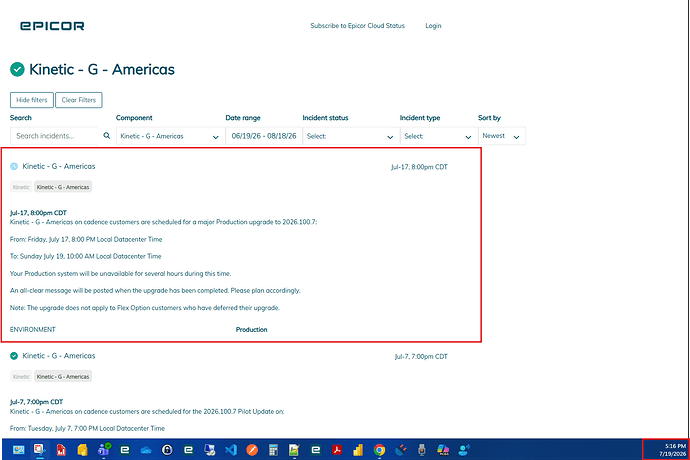Open the Incident status dropdown
Image resolution: width=690 pixels, height=460 pixels.
pyautogui.click(x=351, y=136)
